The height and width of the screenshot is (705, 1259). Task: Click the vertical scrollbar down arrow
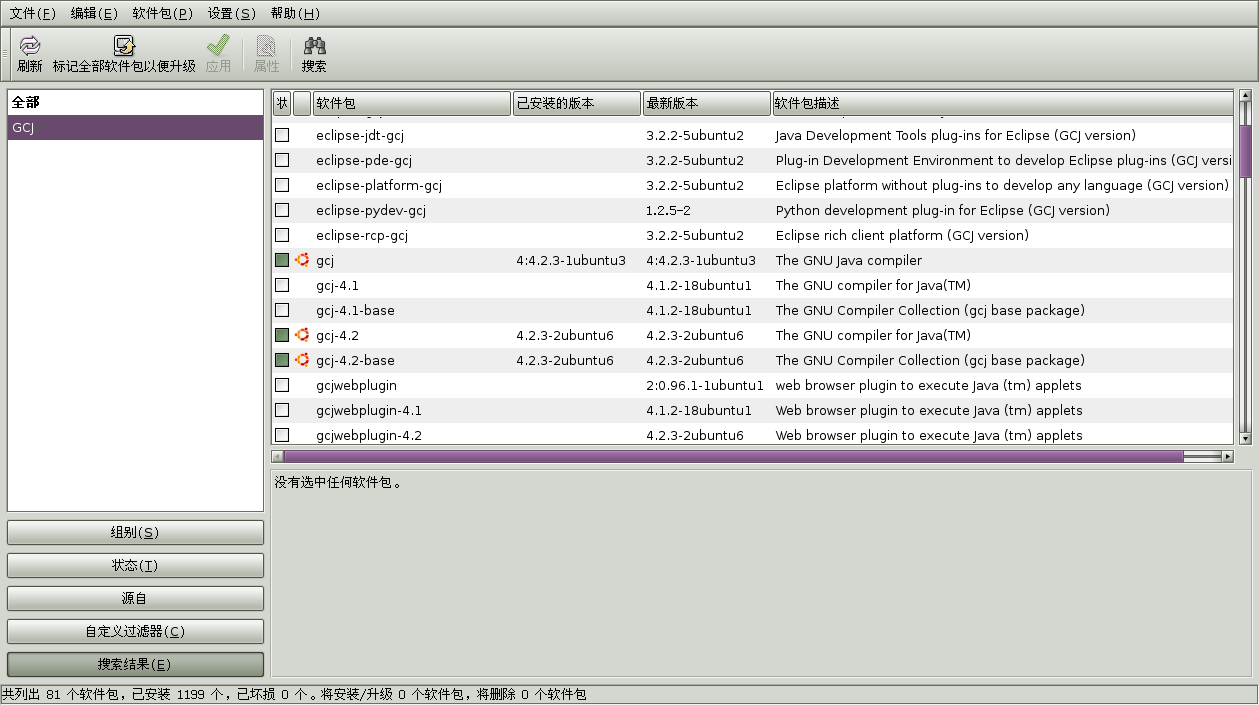(1245, 438)
